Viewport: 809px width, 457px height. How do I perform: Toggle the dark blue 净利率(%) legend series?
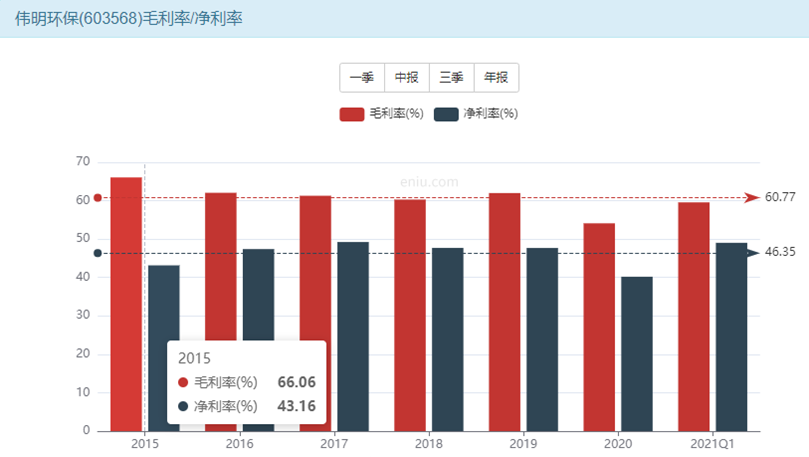click(x=476, y=114)
